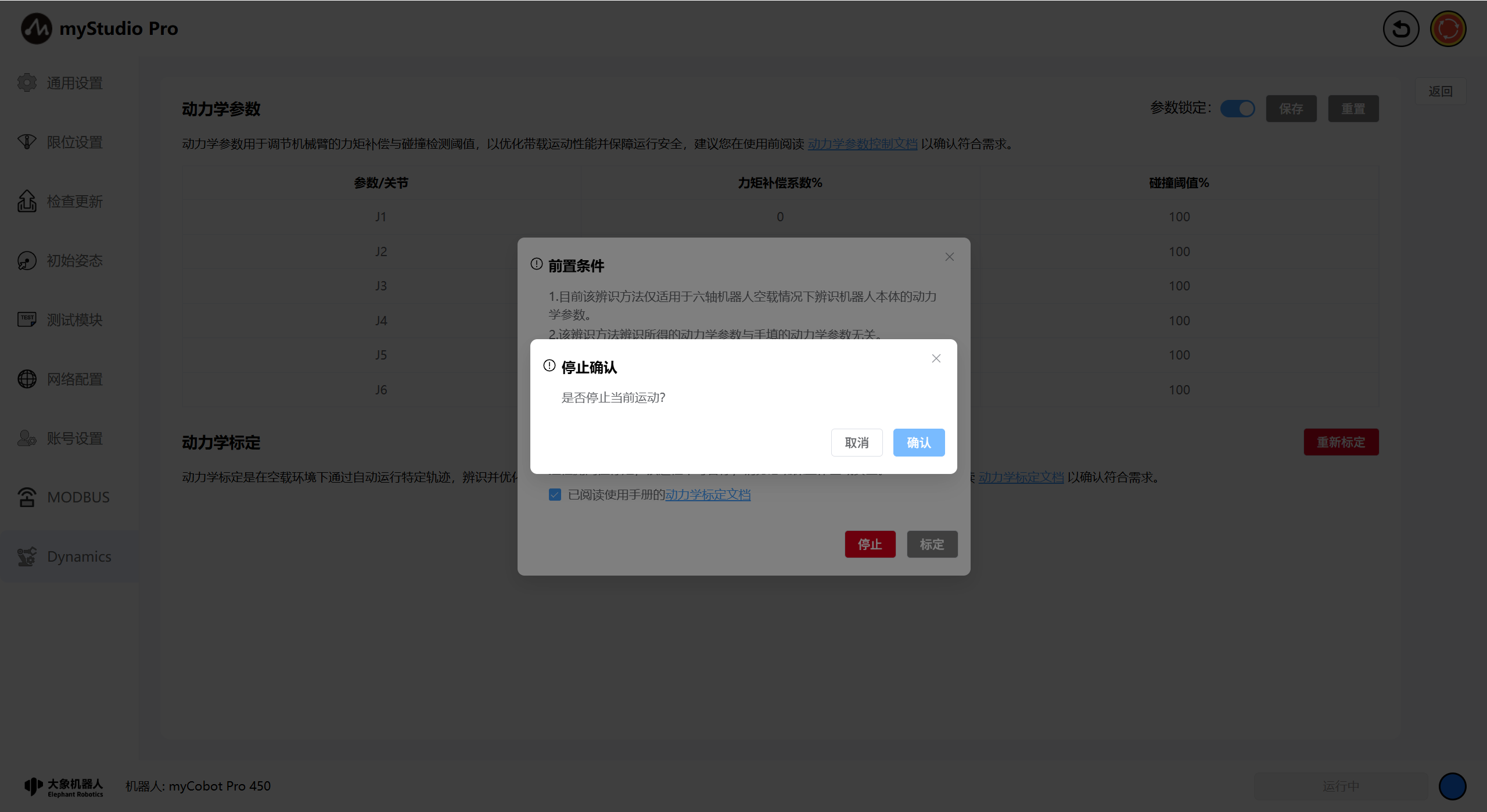Close the 停止确认 dialog
The height and width of the screenshot is (812, 1487).
click(x=936, y=358)
